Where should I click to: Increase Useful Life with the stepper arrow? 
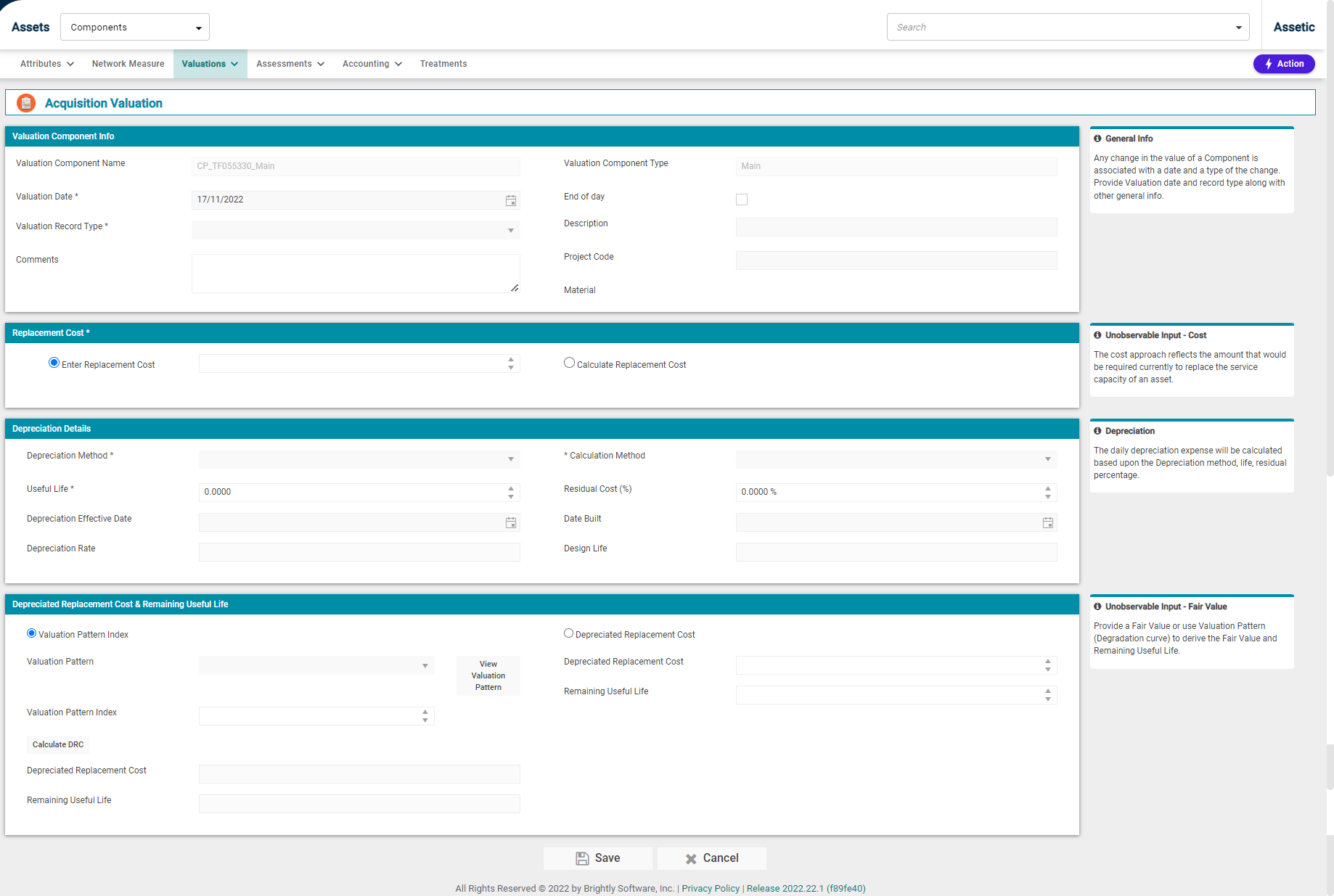(x=511, y=488)
